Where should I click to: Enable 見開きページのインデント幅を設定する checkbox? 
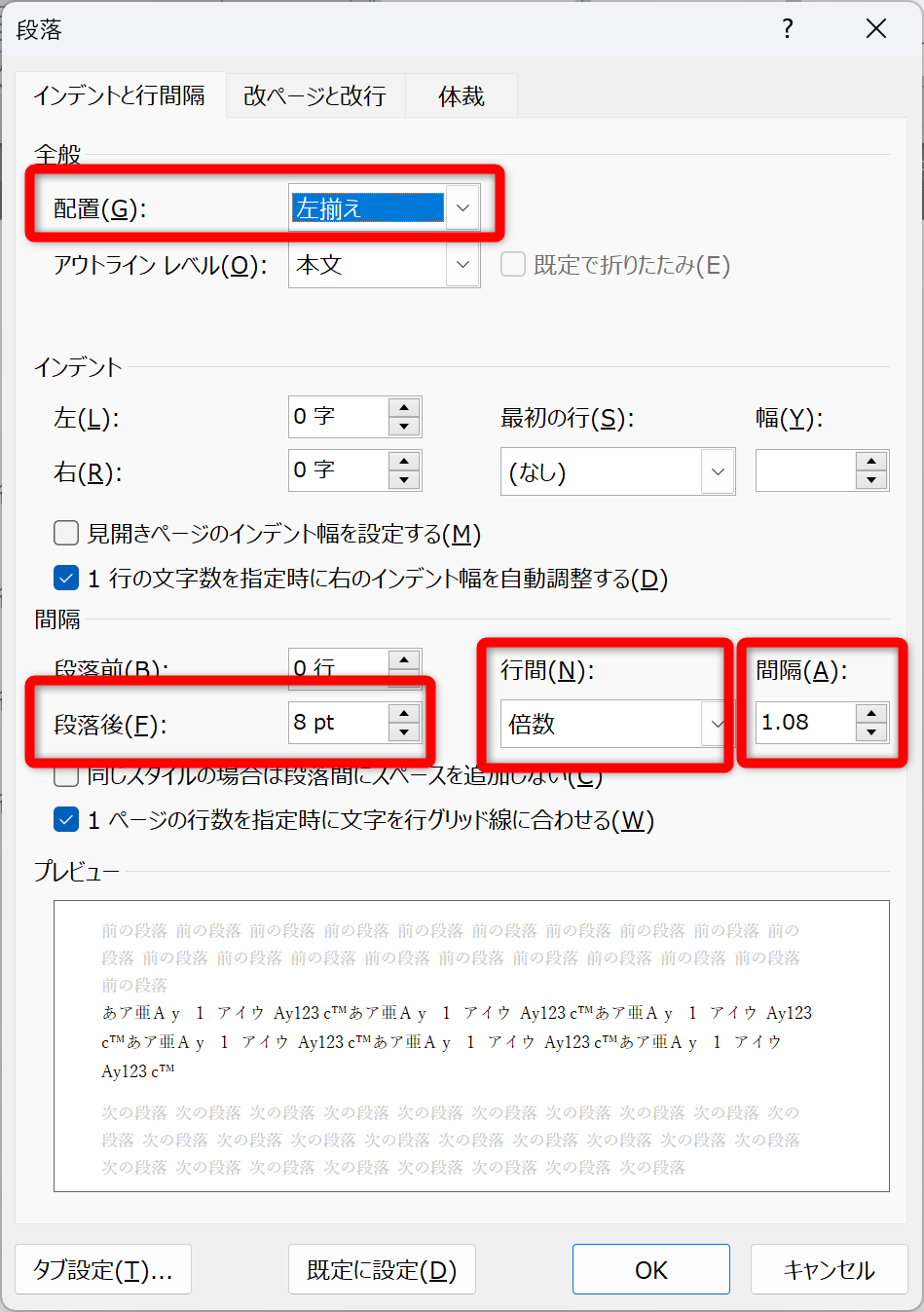tap(66, 533)
